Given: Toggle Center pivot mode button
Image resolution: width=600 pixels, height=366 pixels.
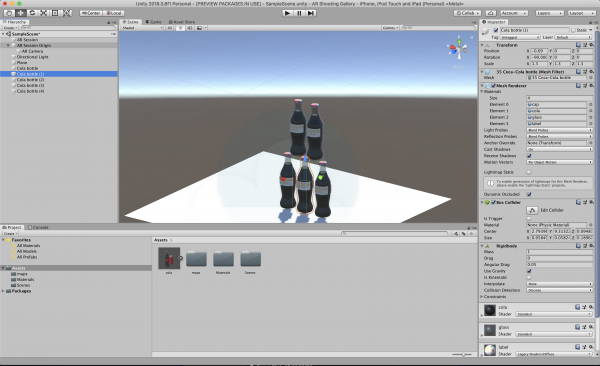Looking at the screenshot, I should click(x=91, y=13).
